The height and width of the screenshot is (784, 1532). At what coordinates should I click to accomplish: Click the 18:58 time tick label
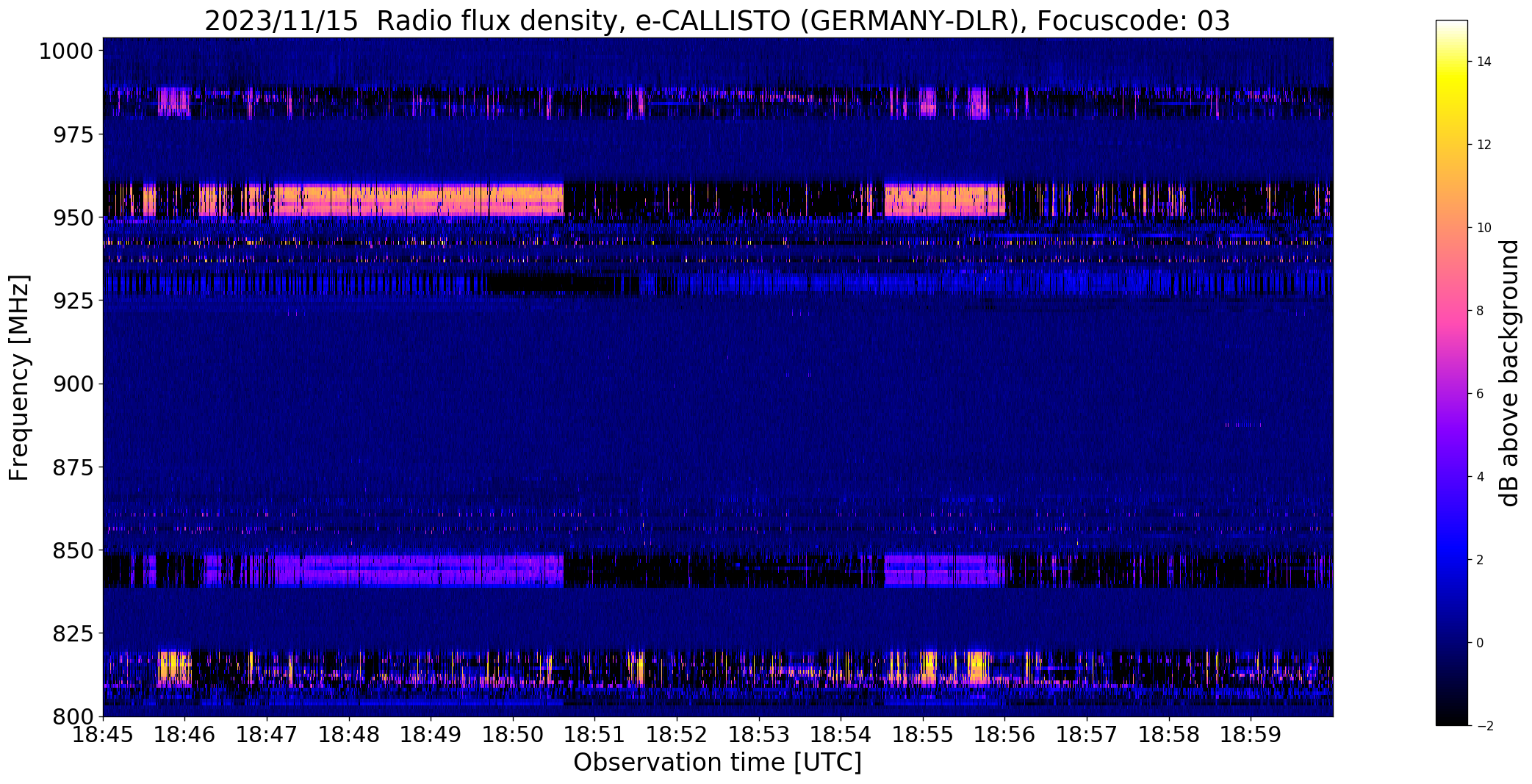pyautogui.click(x=1169, y=735)
